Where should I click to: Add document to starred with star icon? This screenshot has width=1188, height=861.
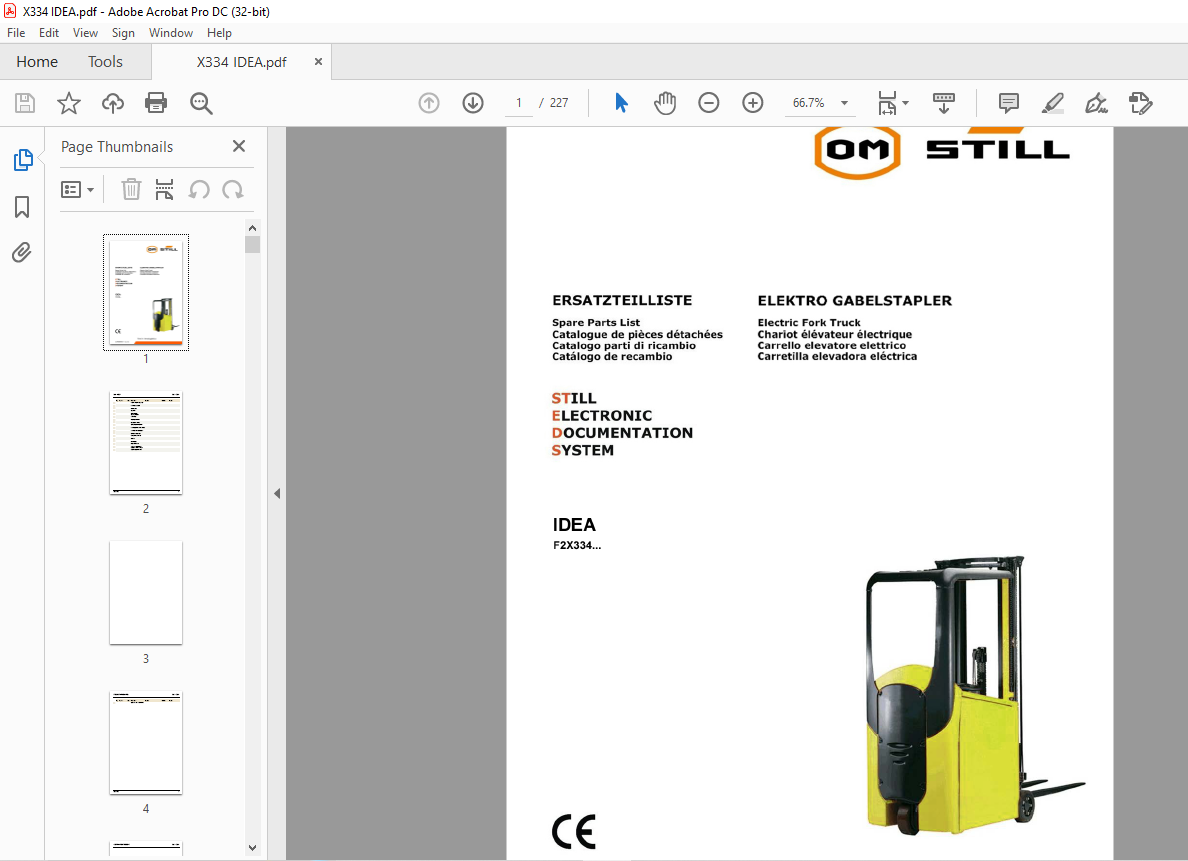[69, 103]
